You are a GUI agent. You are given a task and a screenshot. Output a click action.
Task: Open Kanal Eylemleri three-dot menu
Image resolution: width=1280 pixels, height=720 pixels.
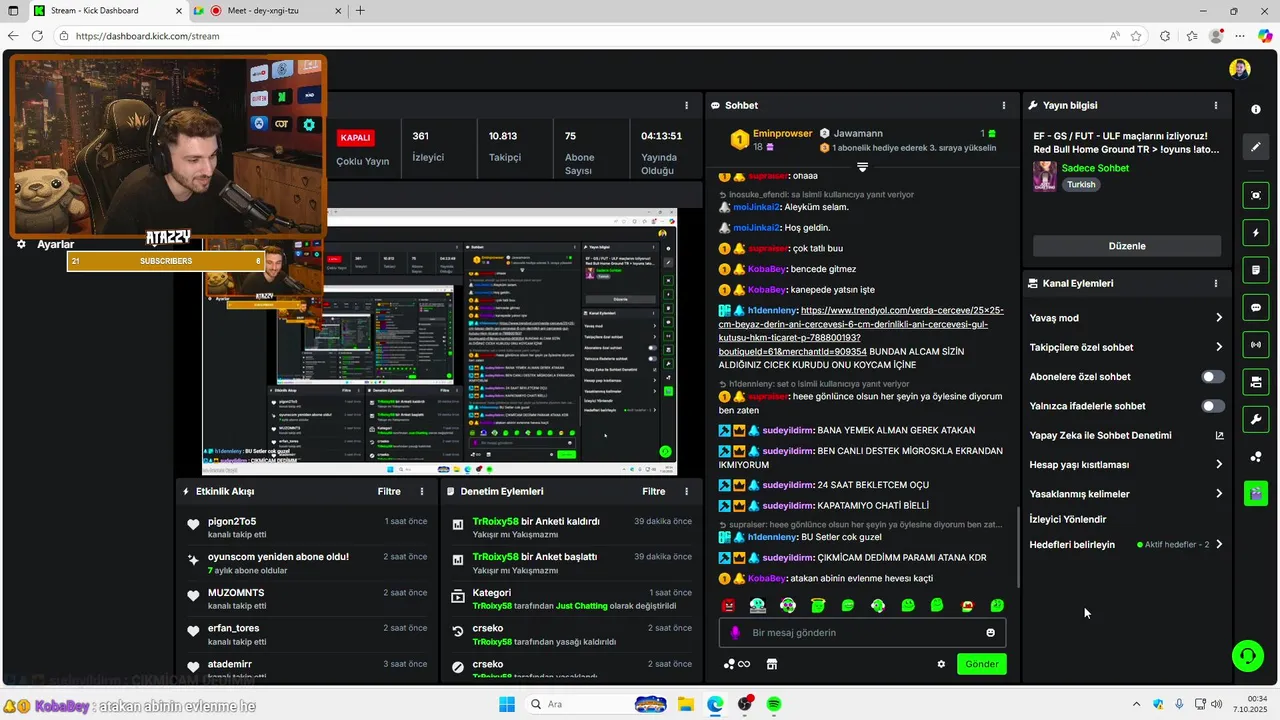[x=1216, y=283]
